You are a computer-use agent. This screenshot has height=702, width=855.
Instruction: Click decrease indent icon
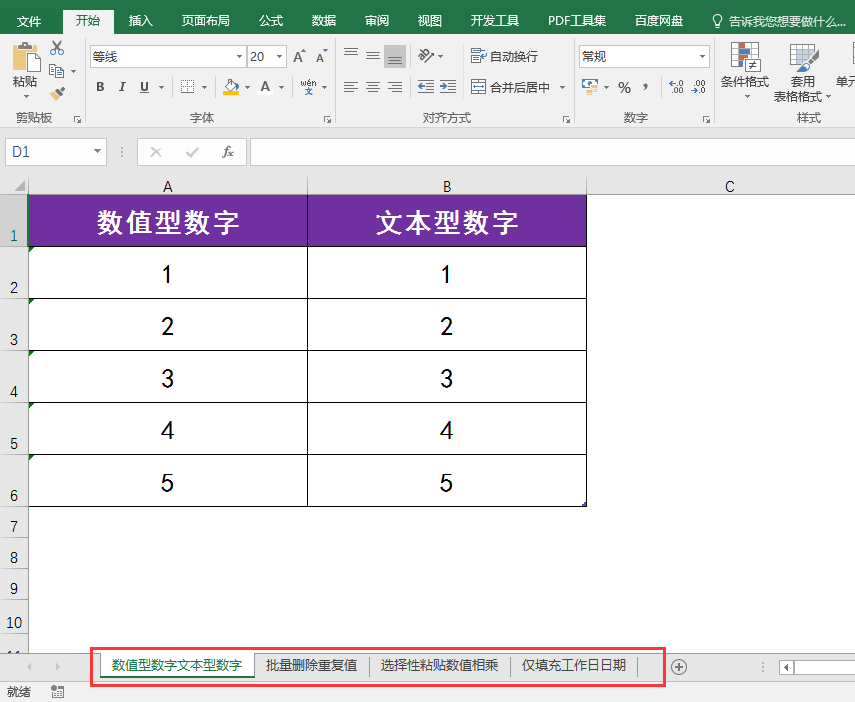(x=426, y=87)
